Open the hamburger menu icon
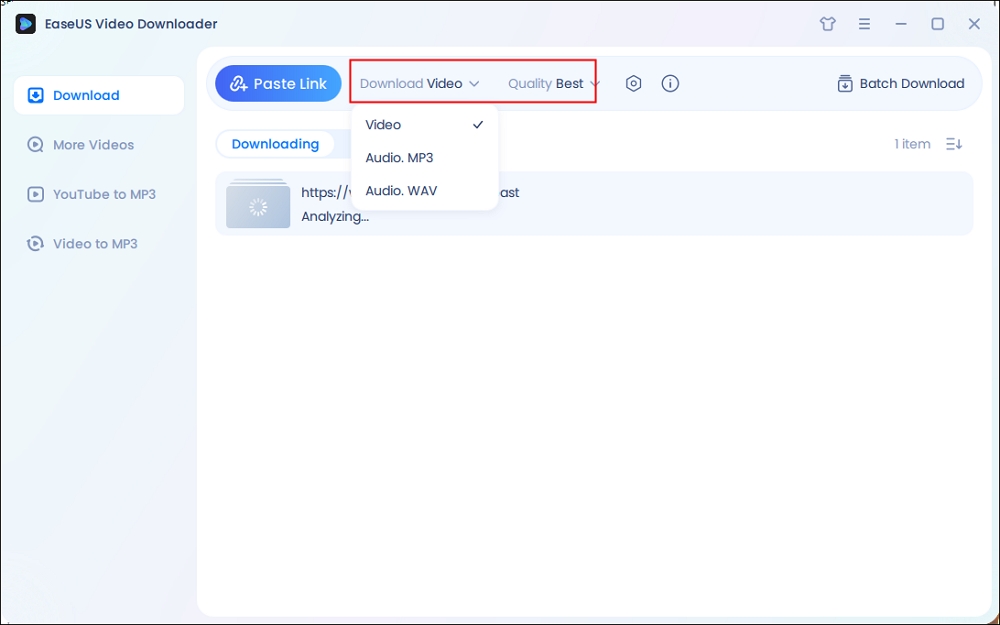This screenshot has width=1000, height=625. coord(864,24)
